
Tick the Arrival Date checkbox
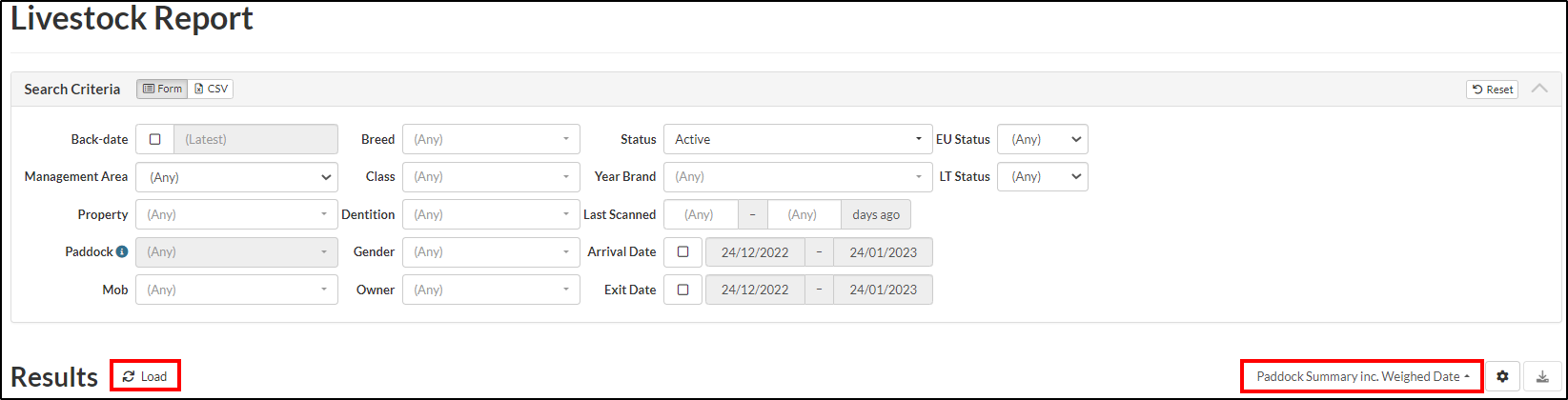[682, 252]
